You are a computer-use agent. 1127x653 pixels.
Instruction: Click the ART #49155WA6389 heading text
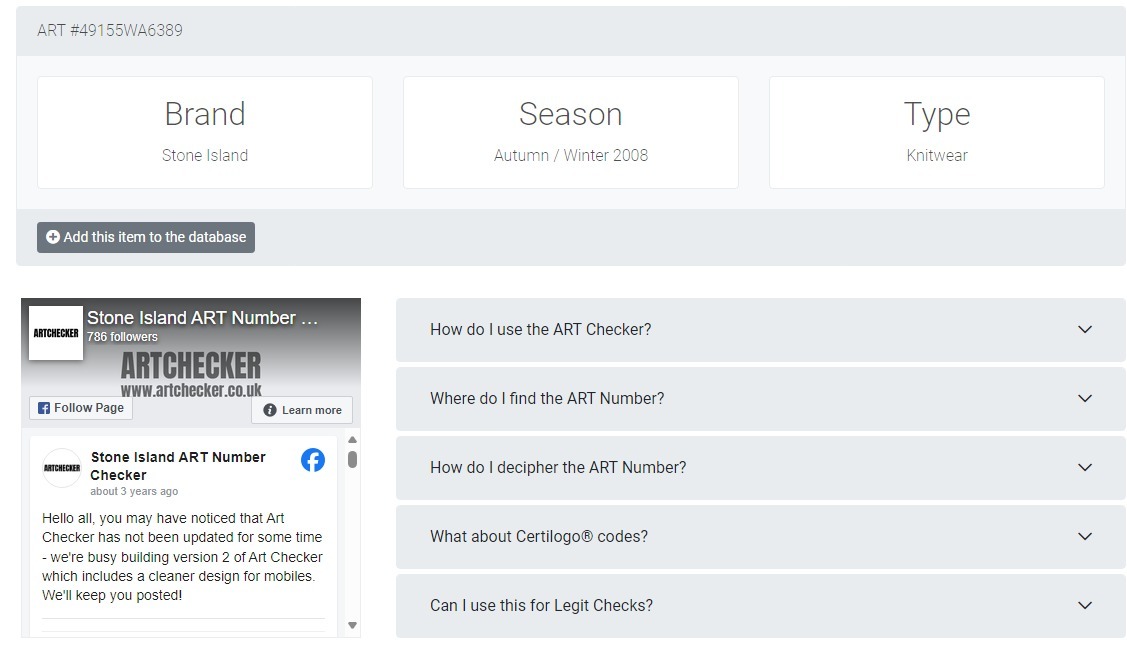(110, 30)
